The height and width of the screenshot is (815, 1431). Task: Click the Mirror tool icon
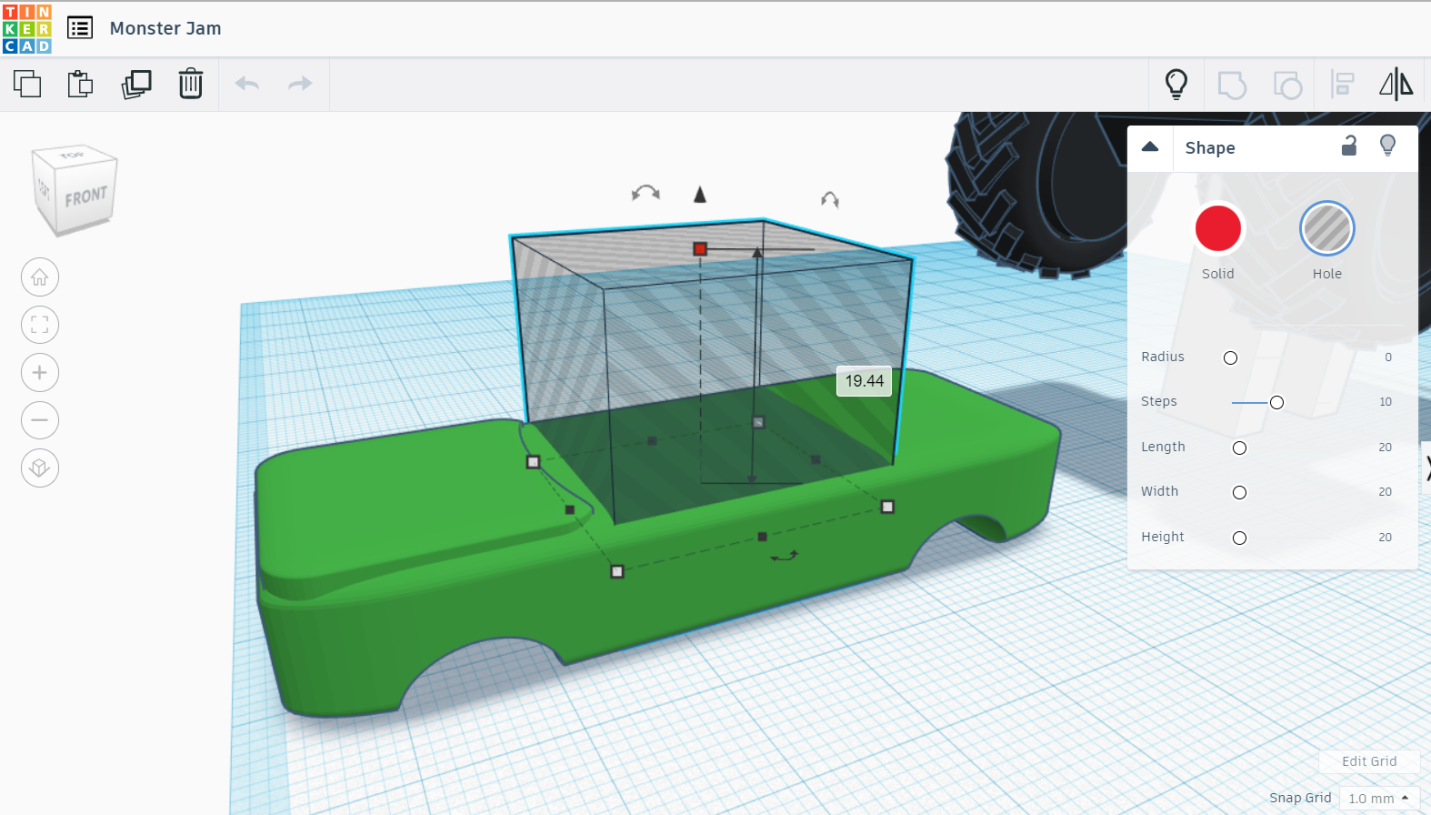coord(1396,84)
